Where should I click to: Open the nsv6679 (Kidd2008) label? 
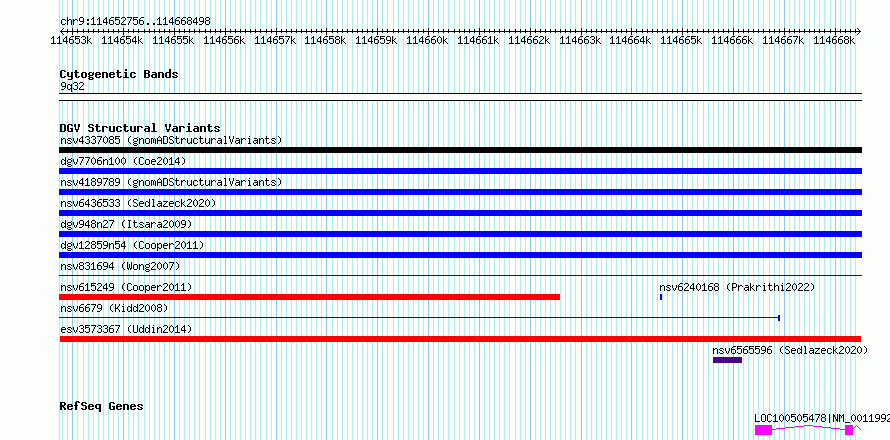(x=114, y=308)
